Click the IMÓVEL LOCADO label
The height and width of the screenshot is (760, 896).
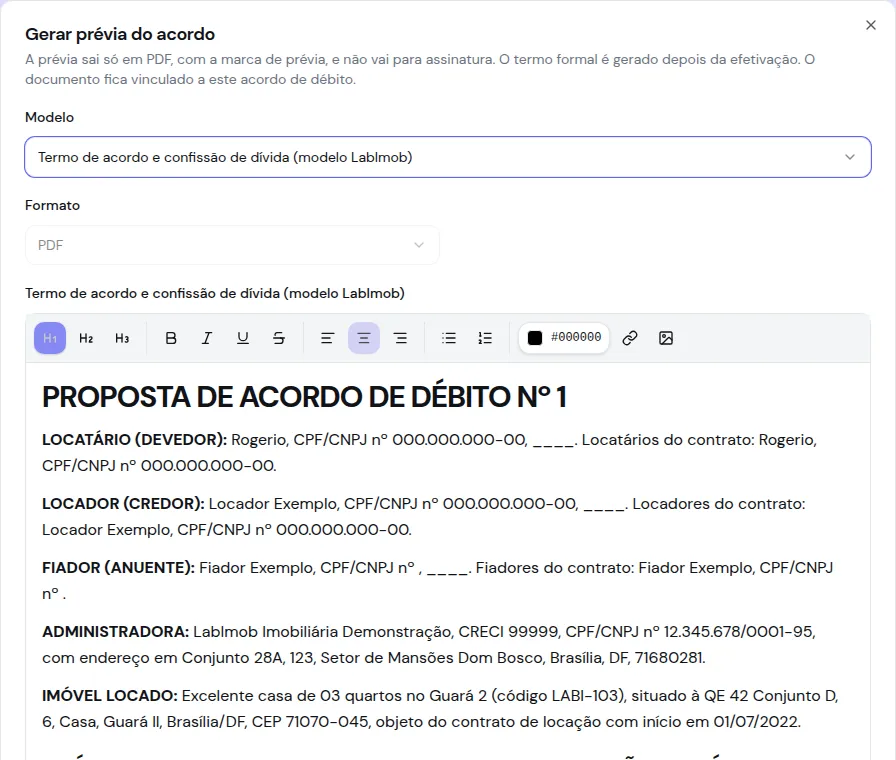coord(110,695)
